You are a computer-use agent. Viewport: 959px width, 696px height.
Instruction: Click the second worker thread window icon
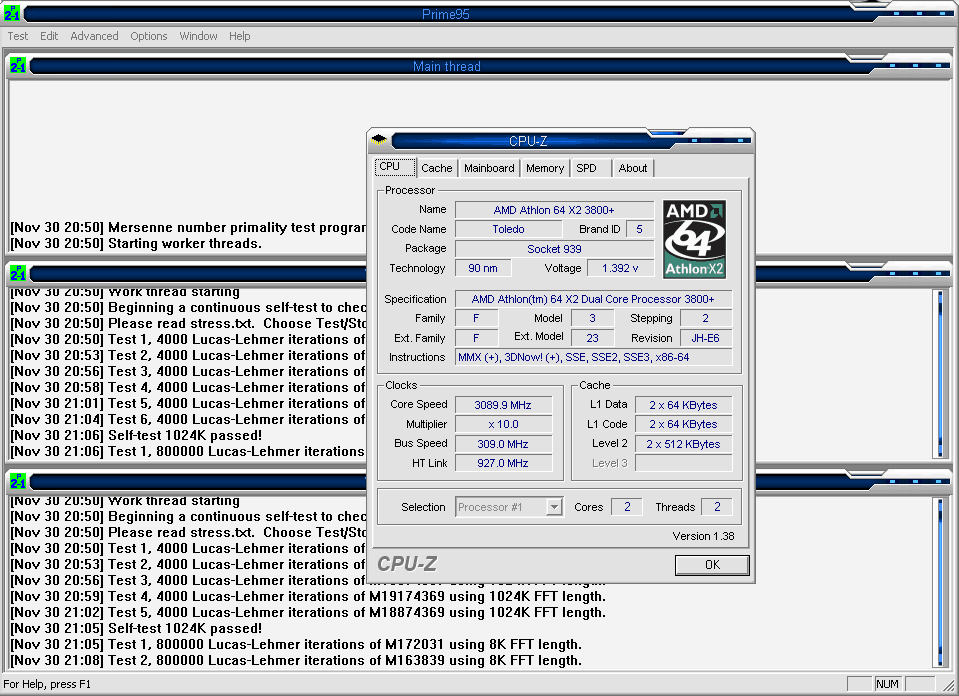pyautogui.click(x=18, y=481)
